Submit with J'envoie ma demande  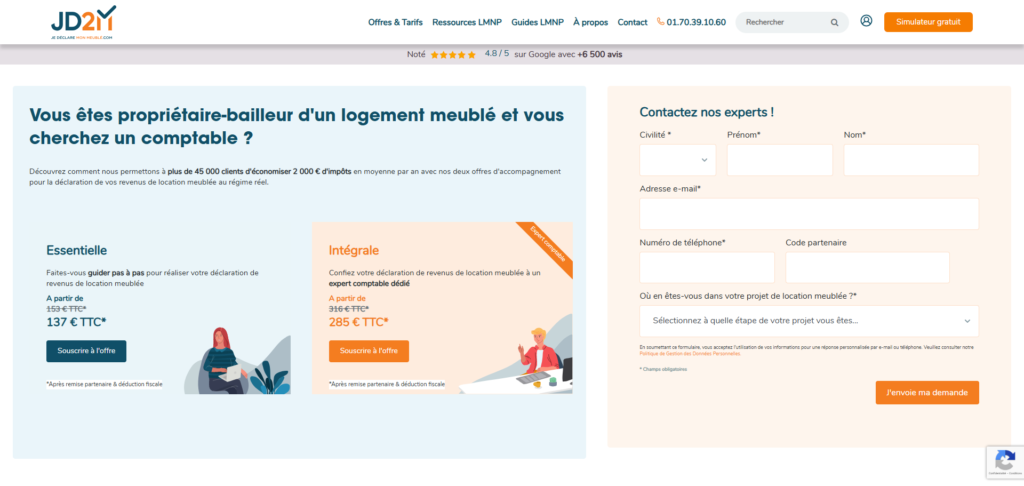926,393
